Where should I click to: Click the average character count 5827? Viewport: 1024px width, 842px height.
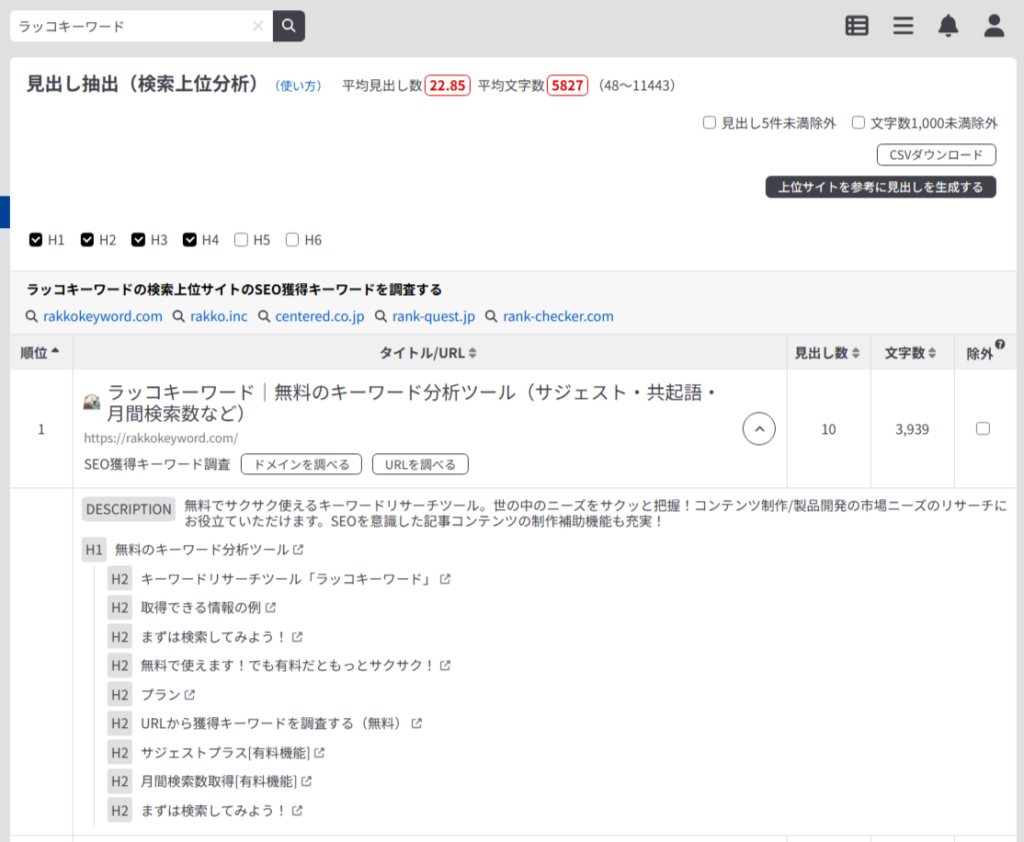pyautogui.click(x=567, y=86)
